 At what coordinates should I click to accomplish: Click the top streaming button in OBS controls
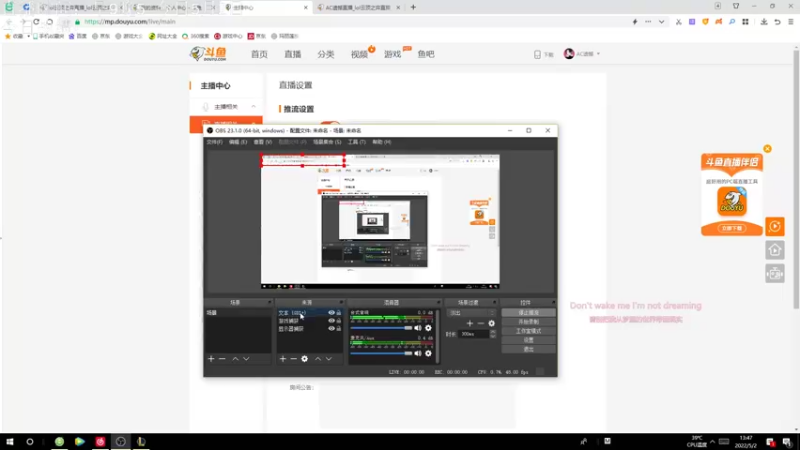click(x=528, y=313)
